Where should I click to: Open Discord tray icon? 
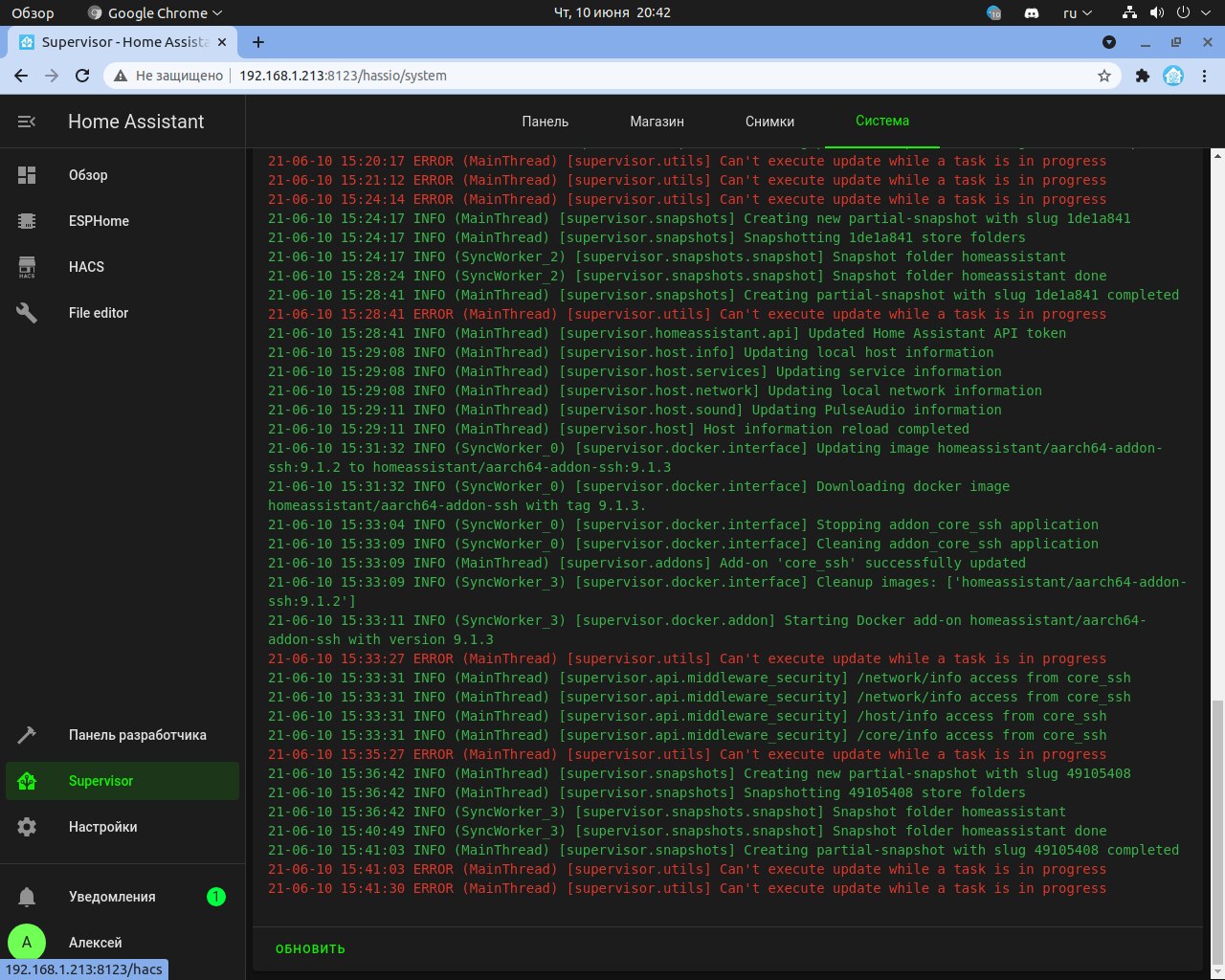1032,13
